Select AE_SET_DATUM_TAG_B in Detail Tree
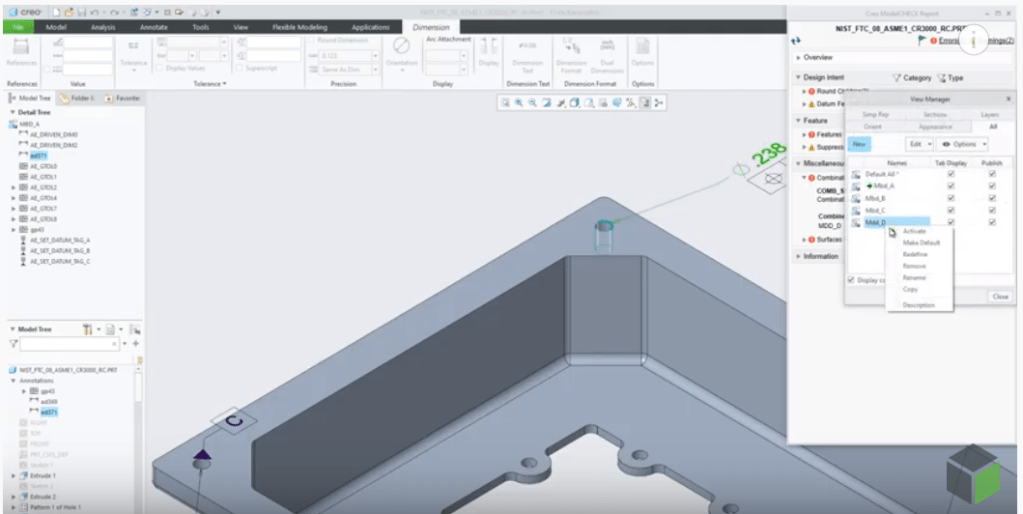This screenshot has height=514, width=1023. (60, 250)
